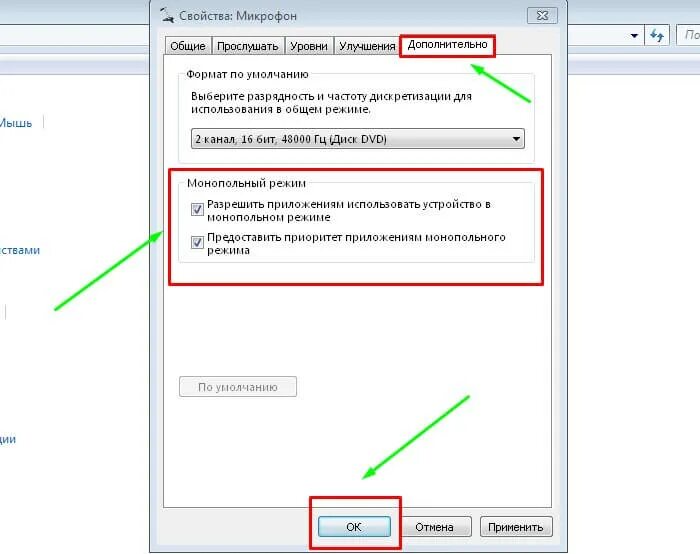
Task: Click the search field in background window
Action: (x=689, y=35)
